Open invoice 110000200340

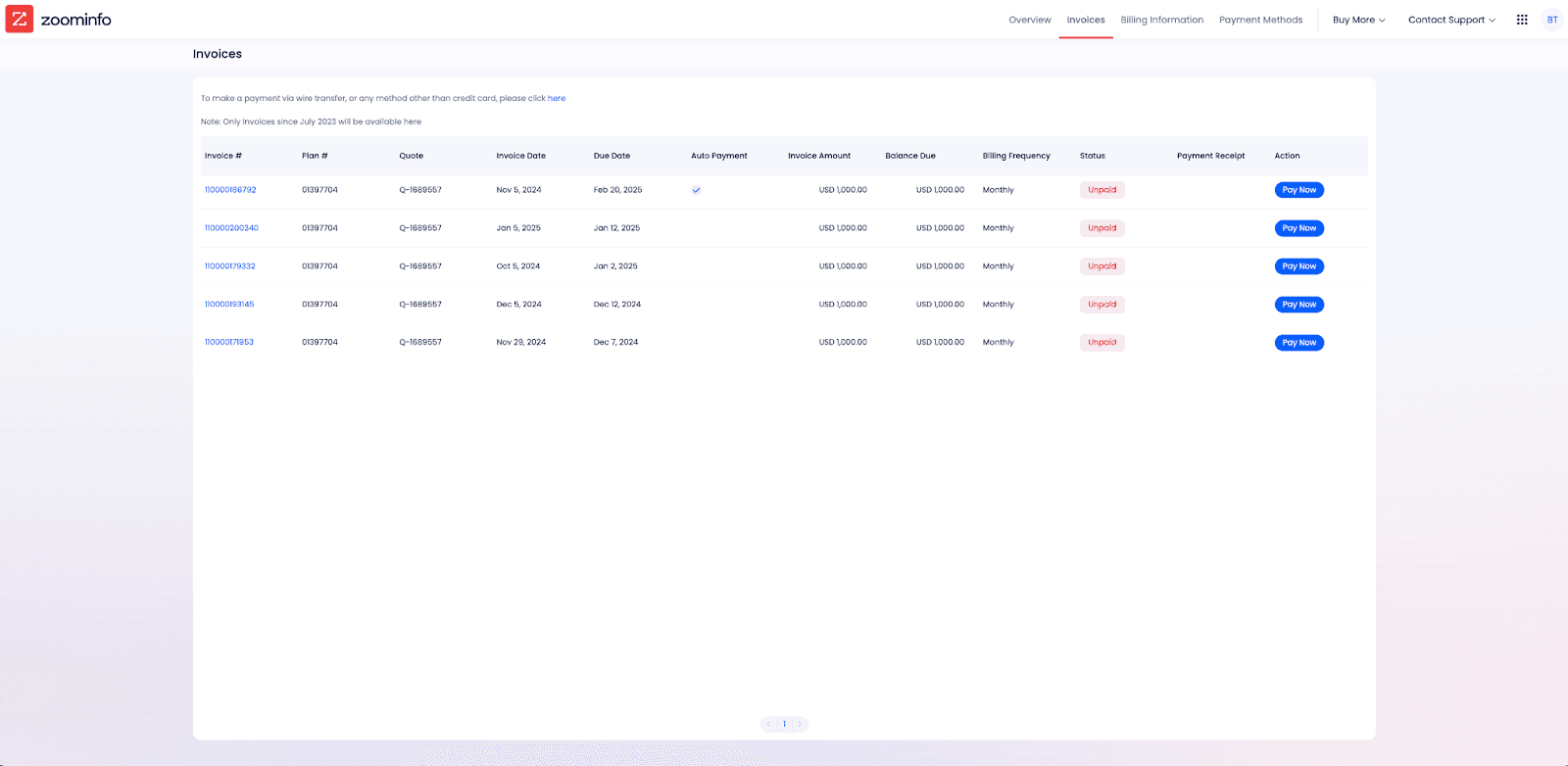pyautogui.click(x=231, y=228)
